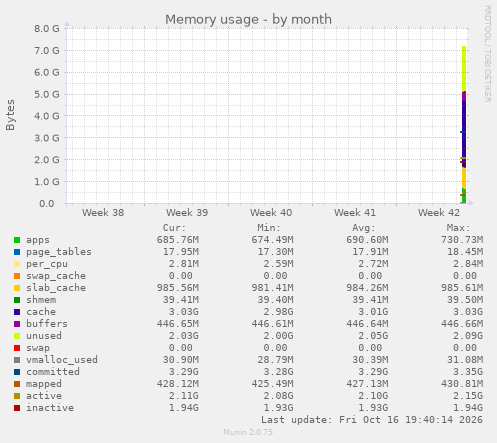The image size is (497, 443).
Task: Click the buffers avg value 446.64M
Action: (x=367, y=324)
